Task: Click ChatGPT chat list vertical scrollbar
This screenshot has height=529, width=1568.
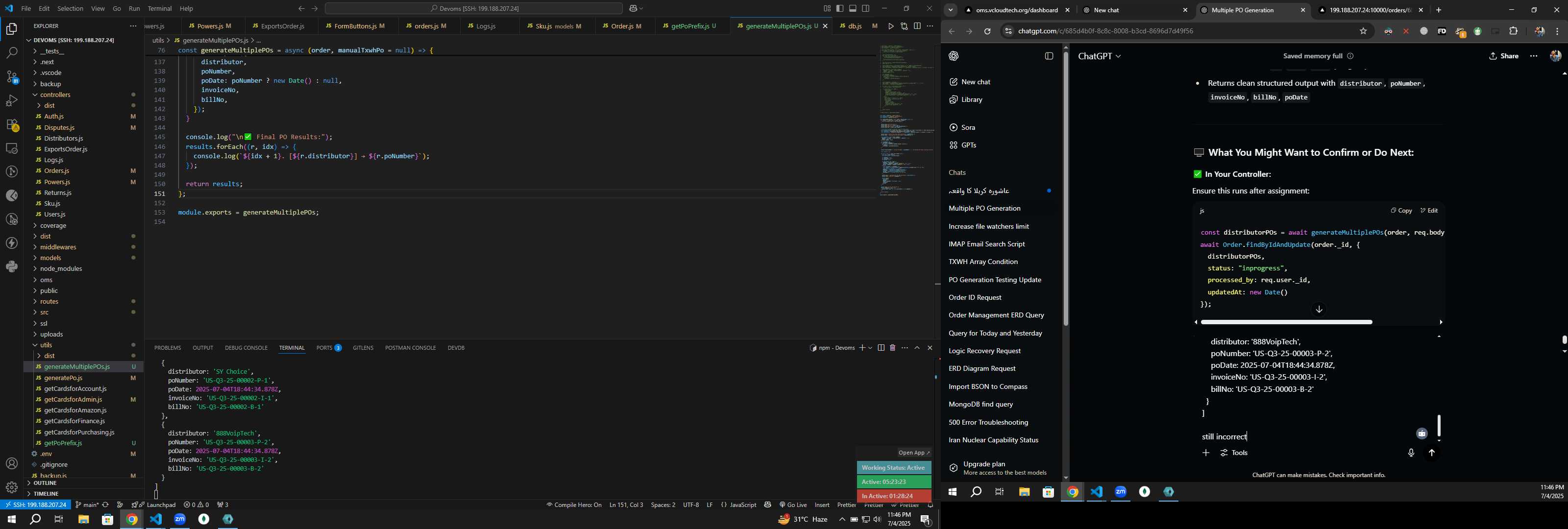Action: pyautogui.click(x=1066, y=189)
